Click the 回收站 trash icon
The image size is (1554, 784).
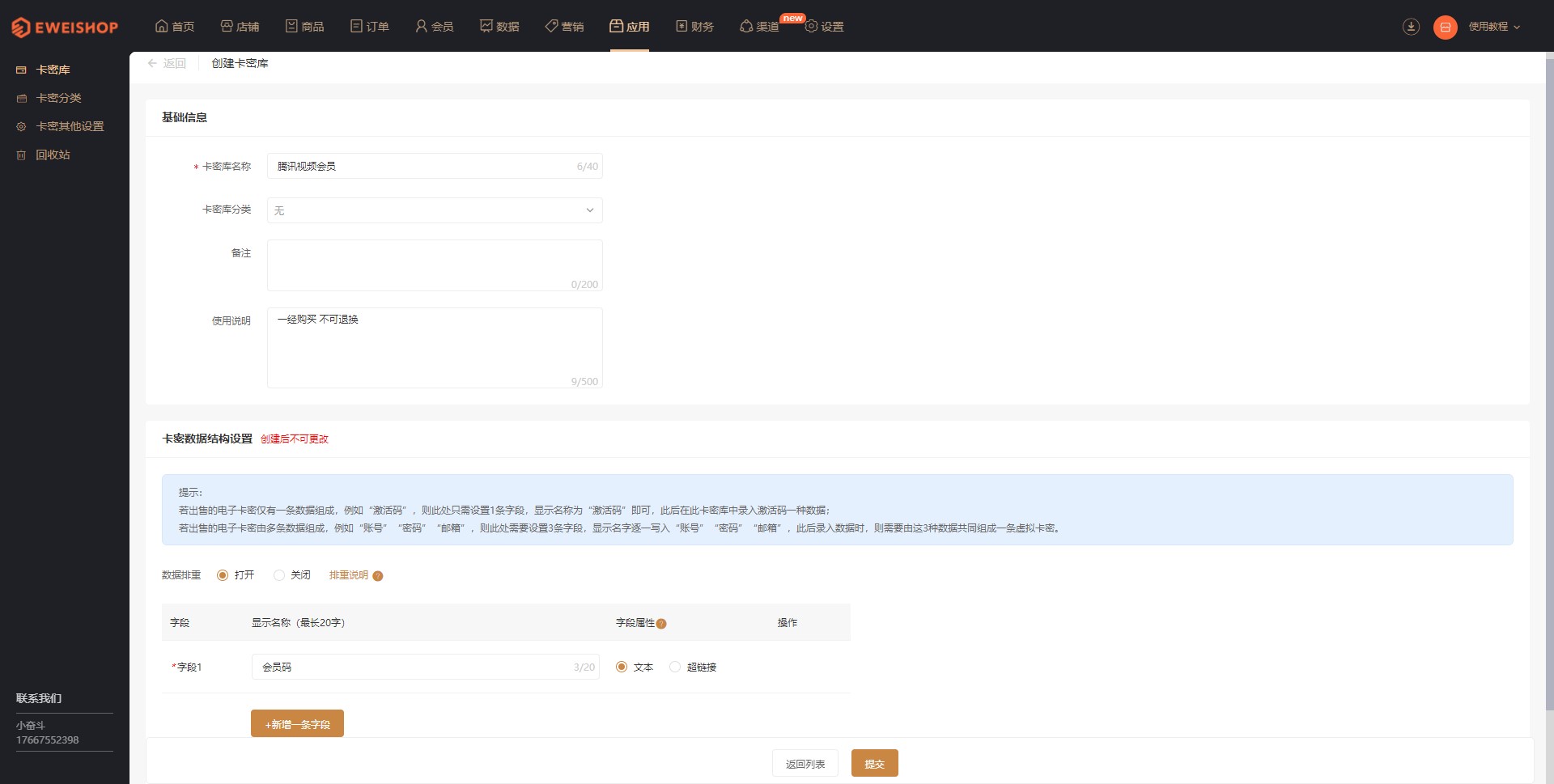(21, 155)
